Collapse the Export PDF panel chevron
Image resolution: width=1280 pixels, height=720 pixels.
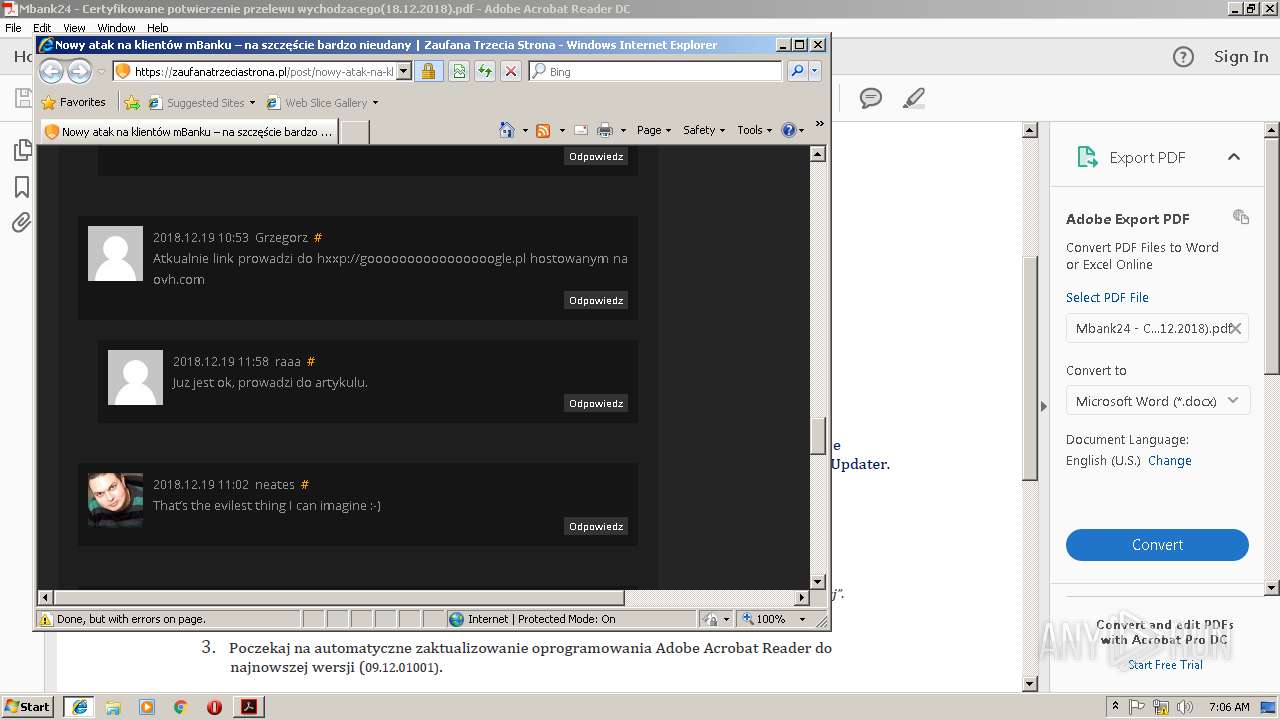[x=1234, y=157]
